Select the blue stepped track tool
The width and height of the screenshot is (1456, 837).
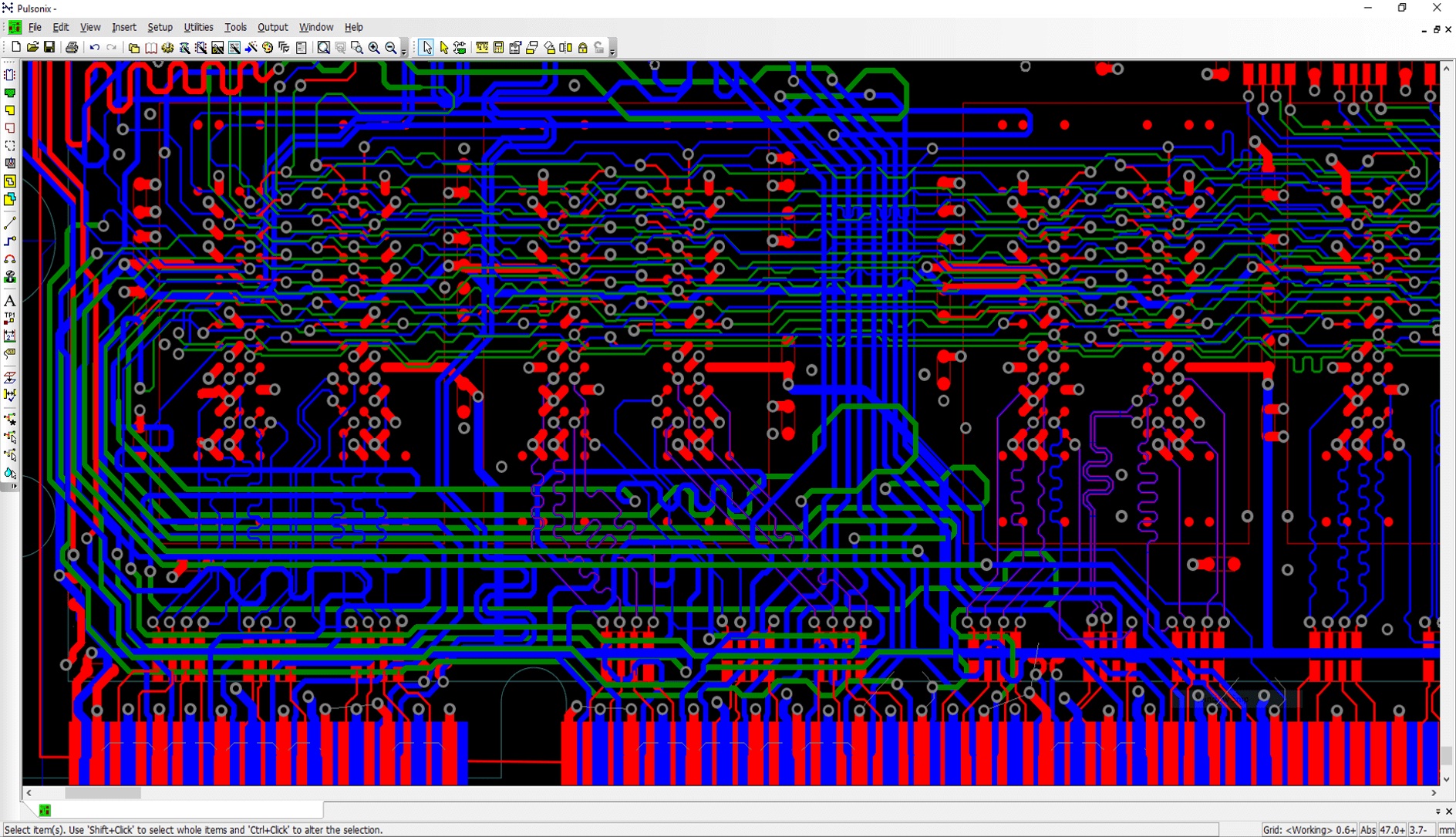point(10,241)
